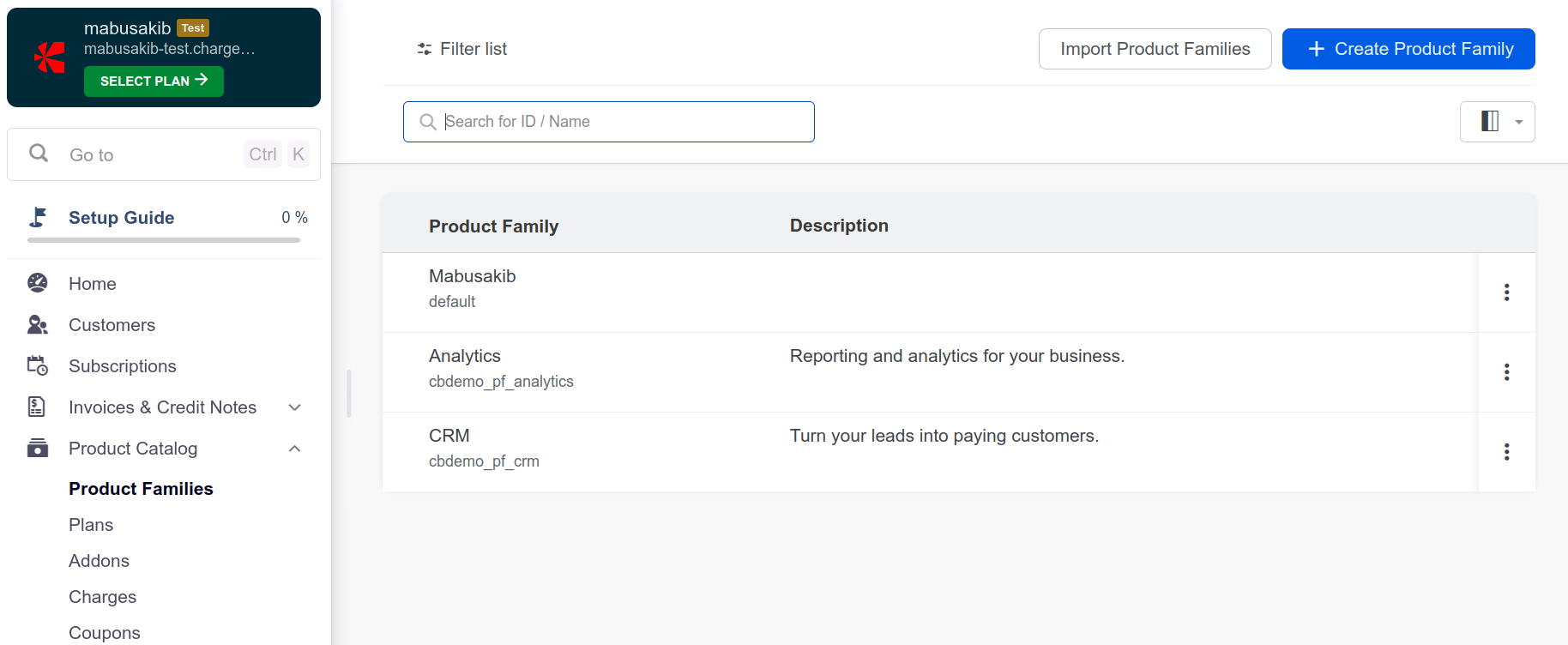The image size is (1568, 645).
Task: Go to Addons in Product Catalog
Action: pos(99,561)
